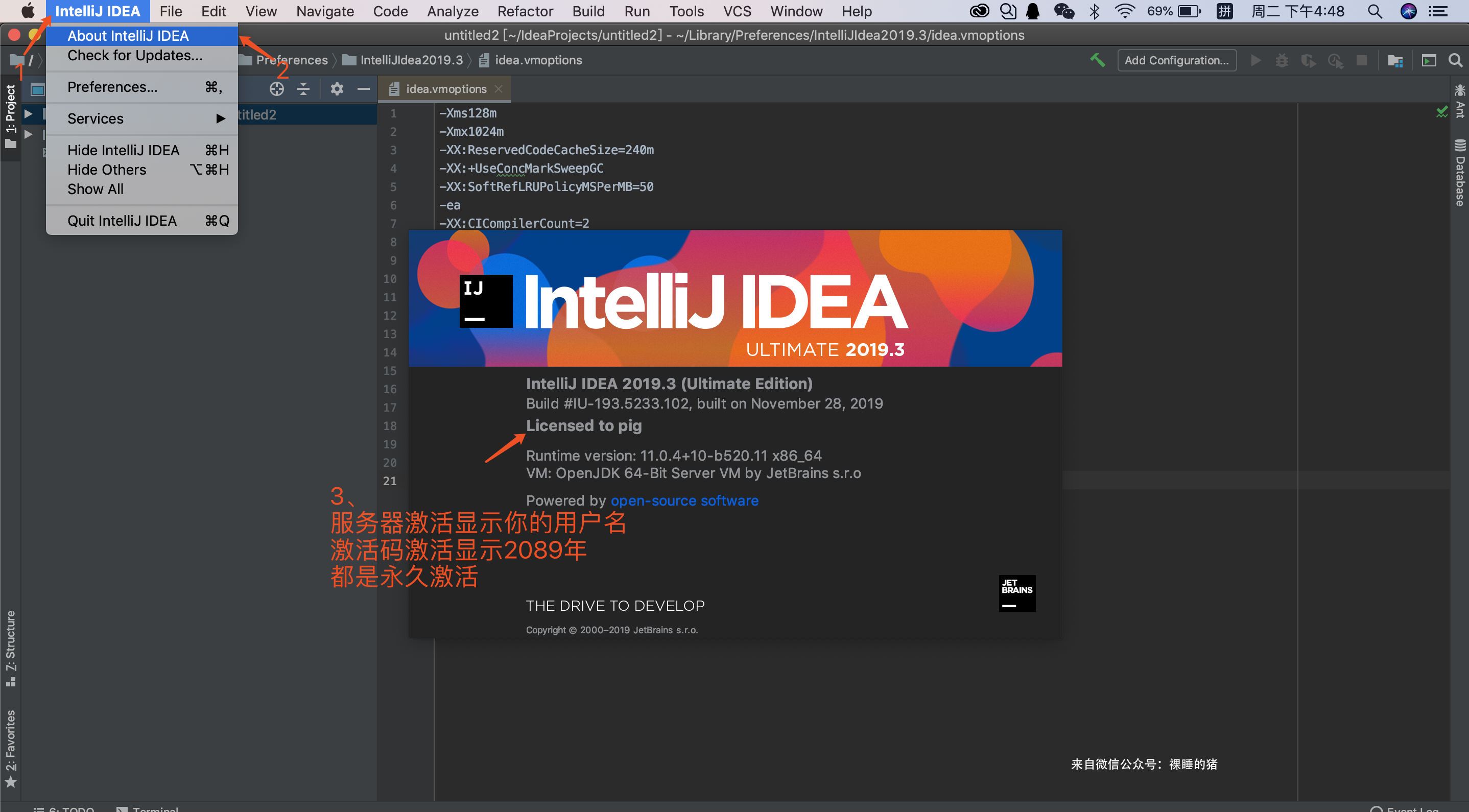Click the Project view selector icon
Screen dimensions: 1469x812
point(38,89)
